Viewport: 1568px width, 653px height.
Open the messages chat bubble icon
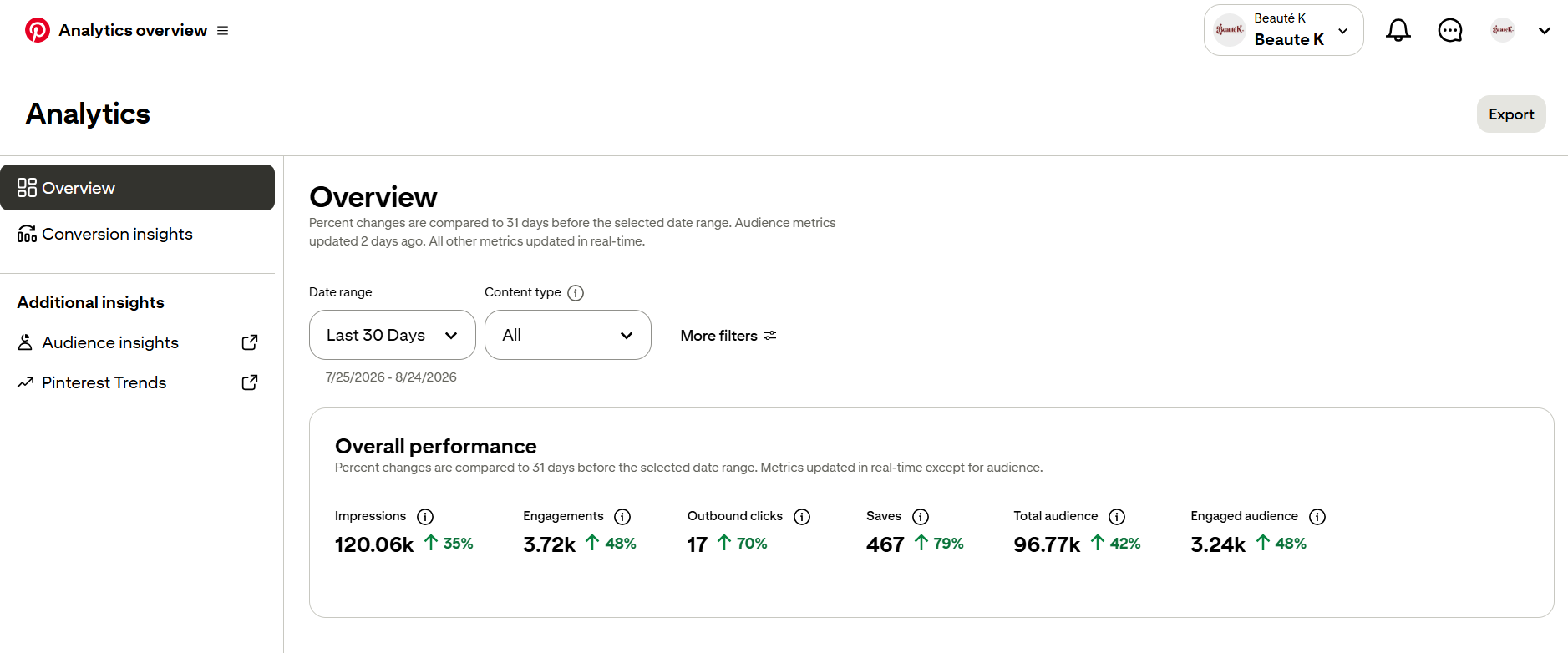(1450, 30)
